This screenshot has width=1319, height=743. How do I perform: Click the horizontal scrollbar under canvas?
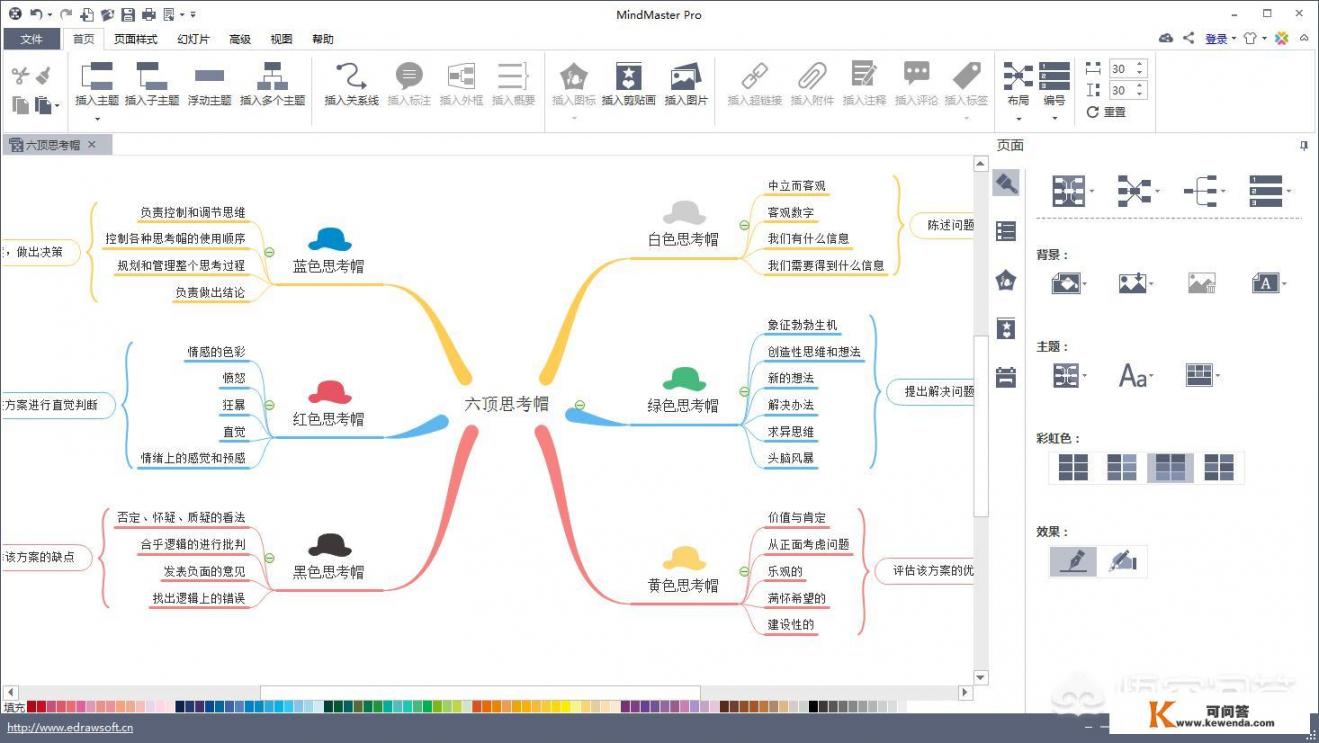coord(480,692)
